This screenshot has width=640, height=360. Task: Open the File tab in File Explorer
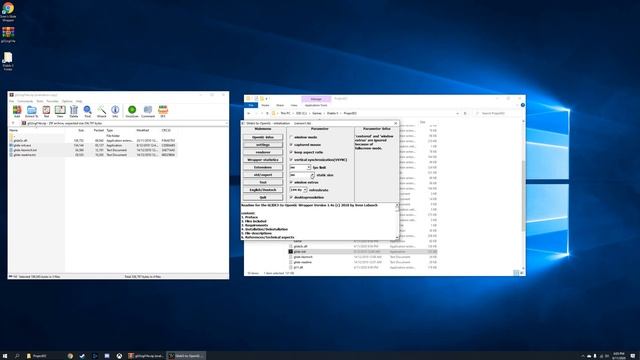pyautogui.click(x=251, y=105)
